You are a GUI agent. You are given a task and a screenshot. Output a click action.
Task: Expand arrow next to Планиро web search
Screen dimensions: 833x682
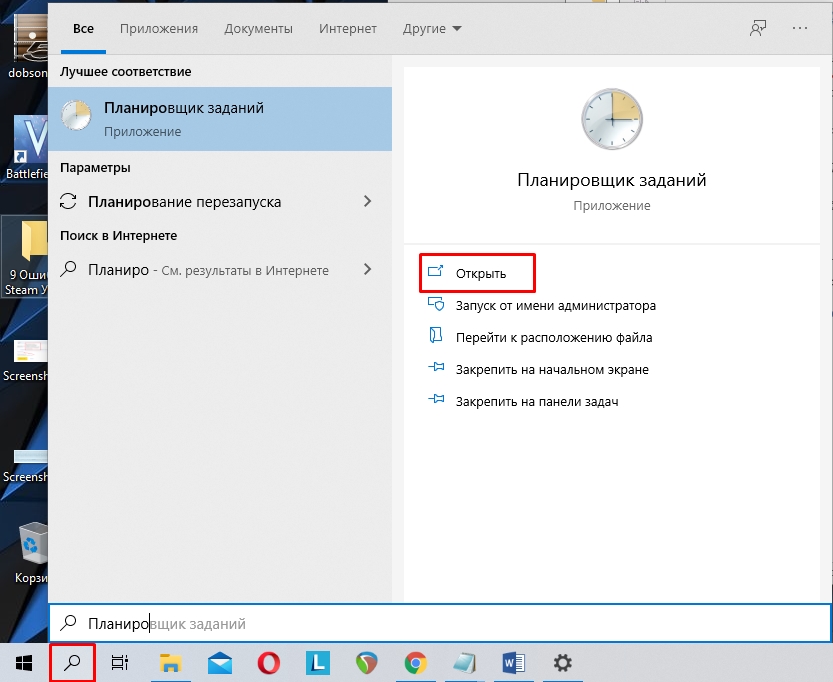tap(367, 270)
